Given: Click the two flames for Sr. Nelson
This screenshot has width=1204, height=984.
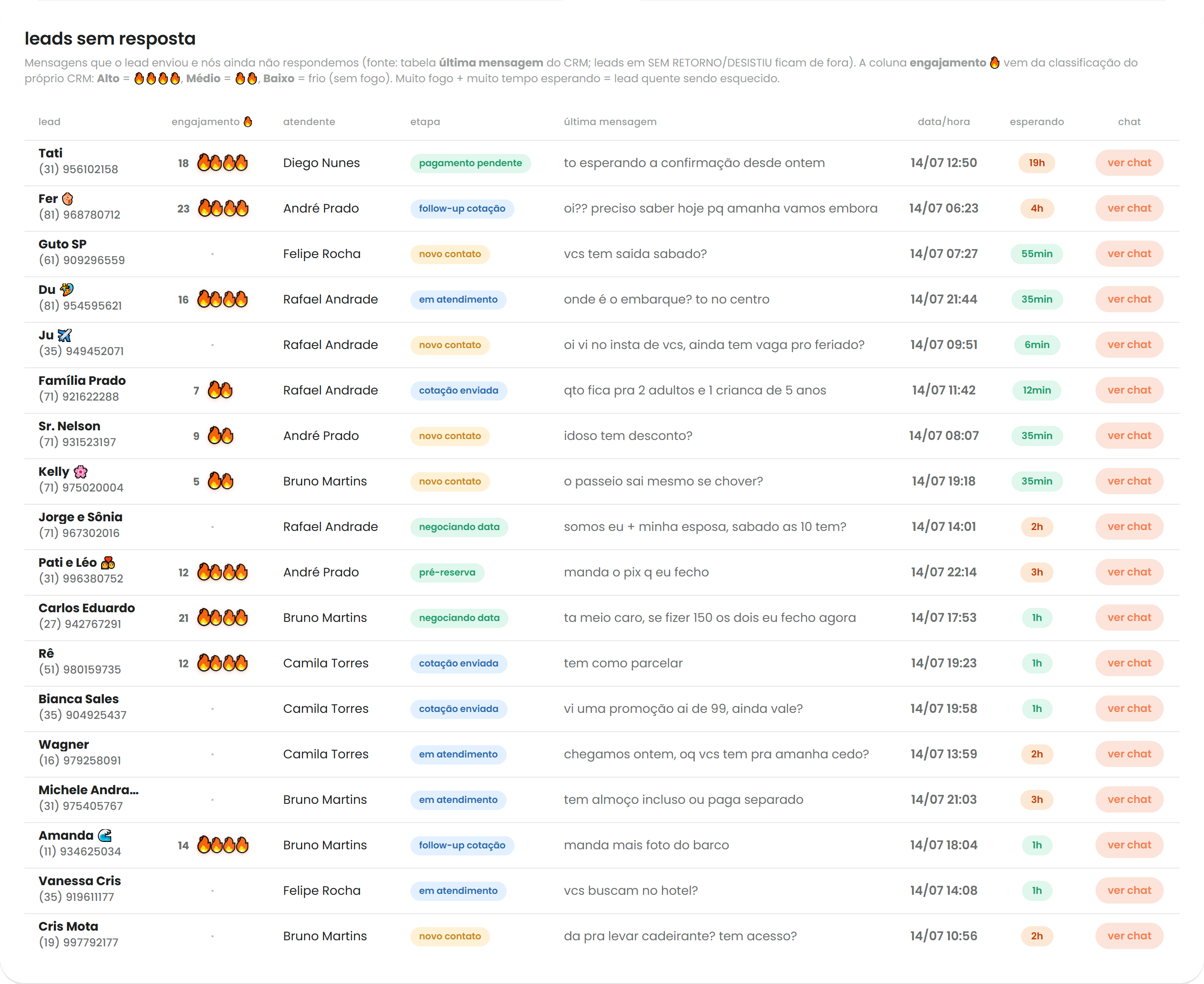Looking at the screenshot, I should tap(220, 435).
